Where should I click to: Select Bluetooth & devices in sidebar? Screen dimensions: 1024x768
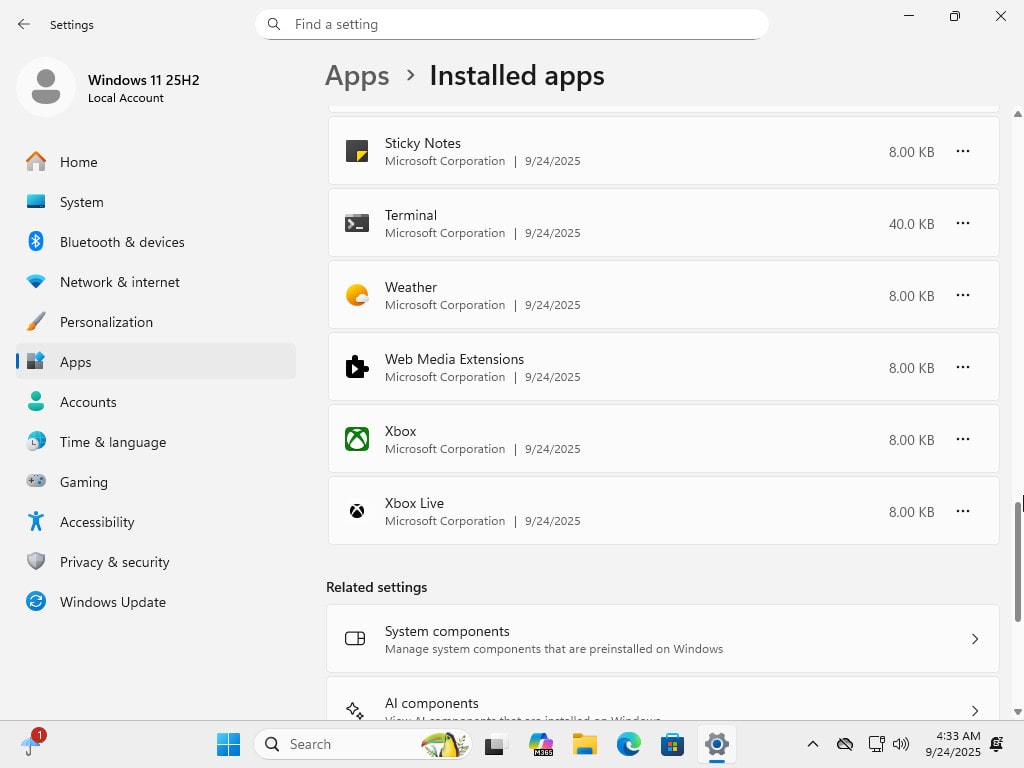122,242
